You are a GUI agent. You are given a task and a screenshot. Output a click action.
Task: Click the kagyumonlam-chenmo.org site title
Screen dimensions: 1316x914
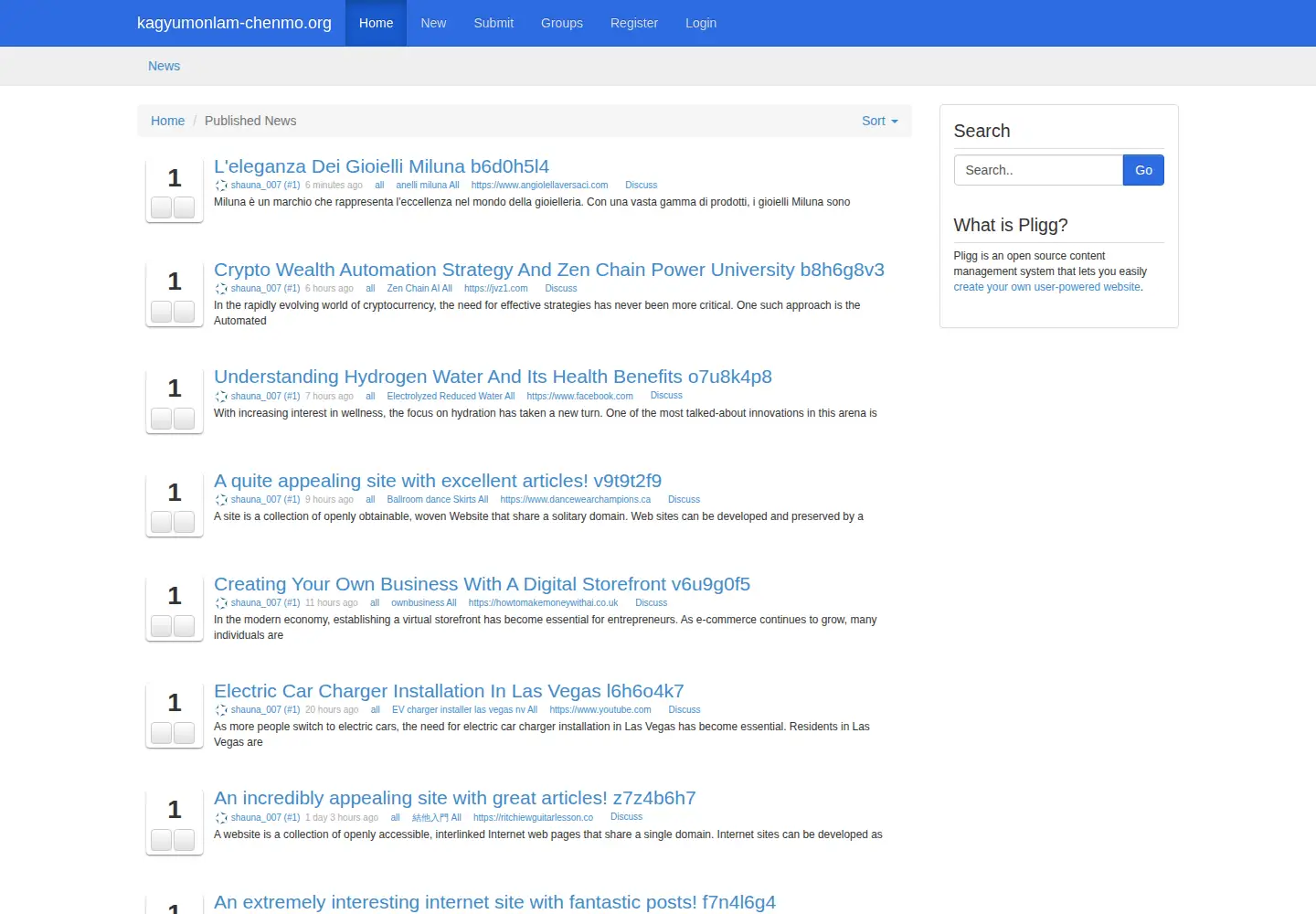coord(234,23)
